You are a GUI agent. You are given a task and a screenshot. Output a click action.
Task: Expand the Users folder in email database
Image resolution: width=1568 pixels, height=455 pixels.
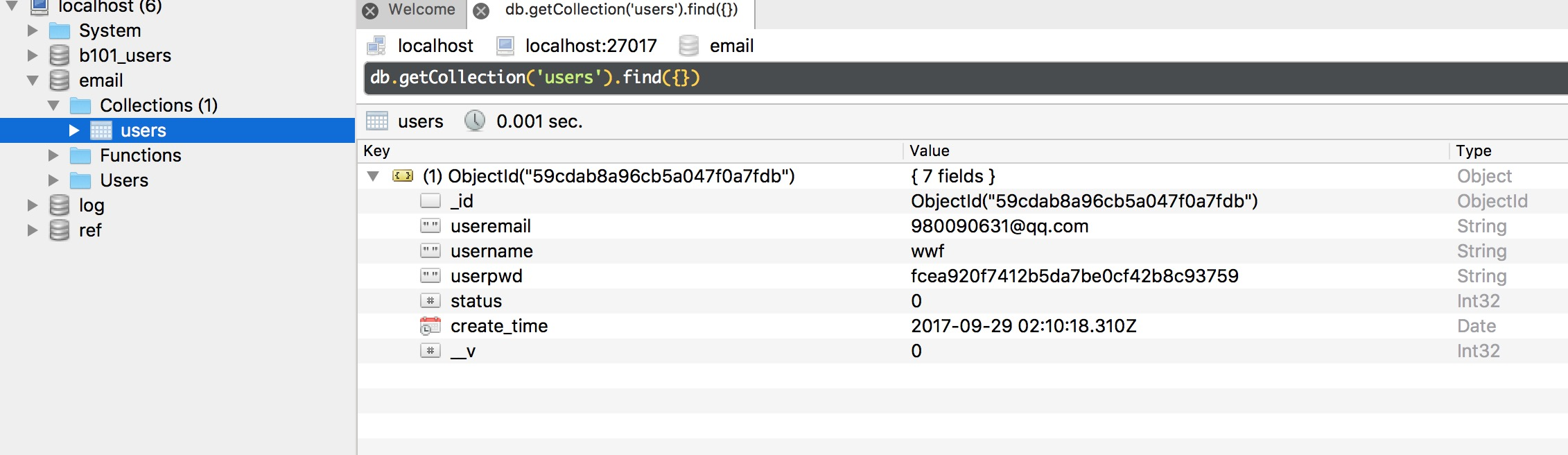[x=53, y=180]
